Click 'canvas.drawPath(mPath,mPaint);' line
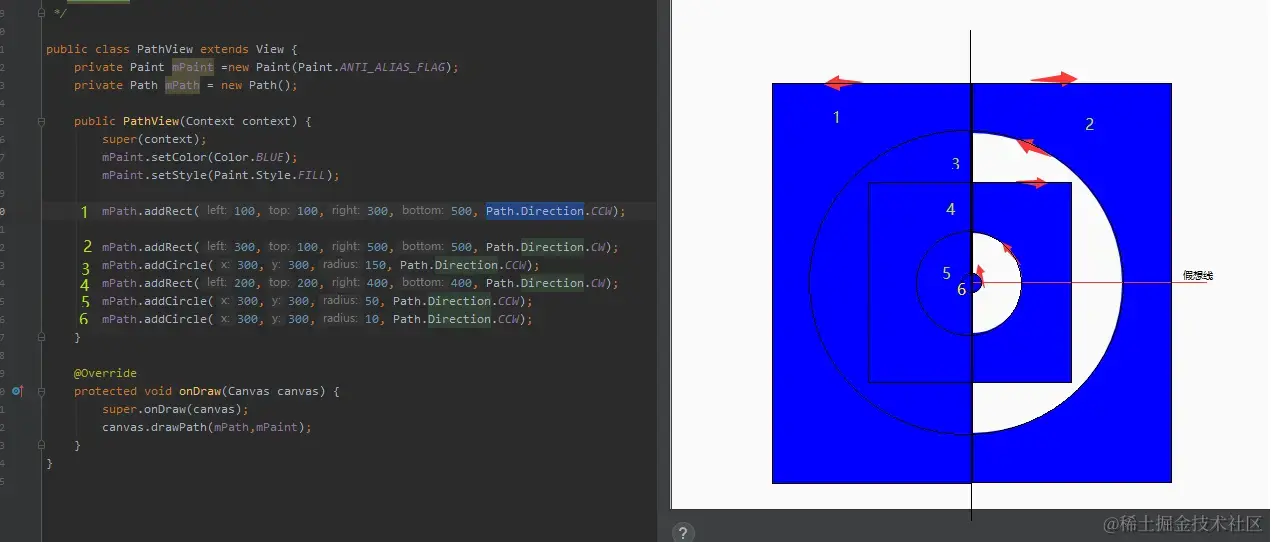 coord(207,427)
